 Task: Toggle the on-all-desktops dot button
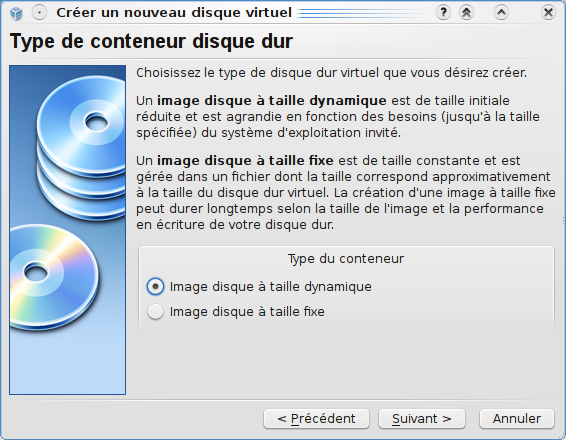click(x=39, y=13)
